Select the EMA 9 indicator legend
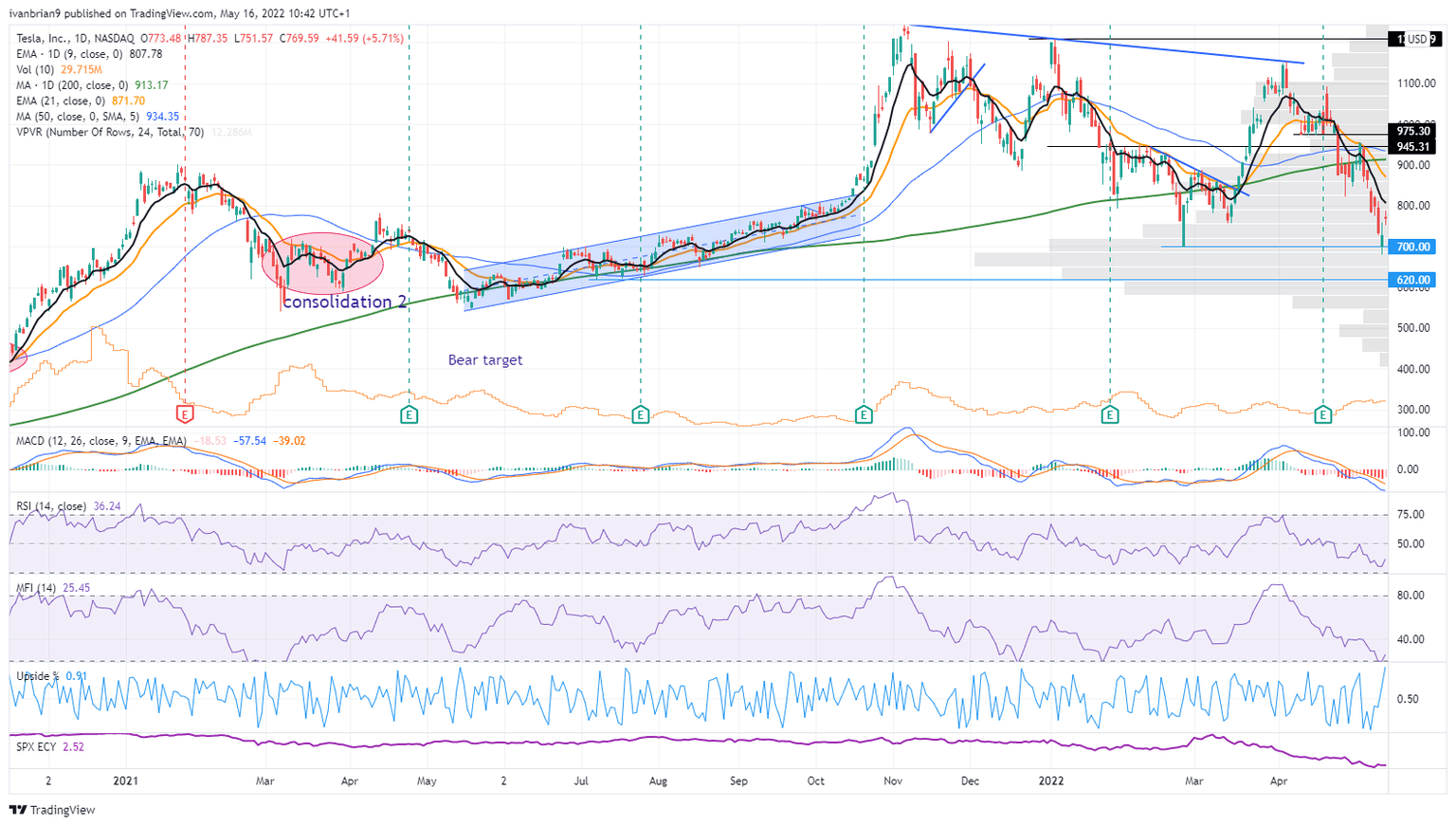The height and width of the screenshot is (826, 1456). click(89, 54)
